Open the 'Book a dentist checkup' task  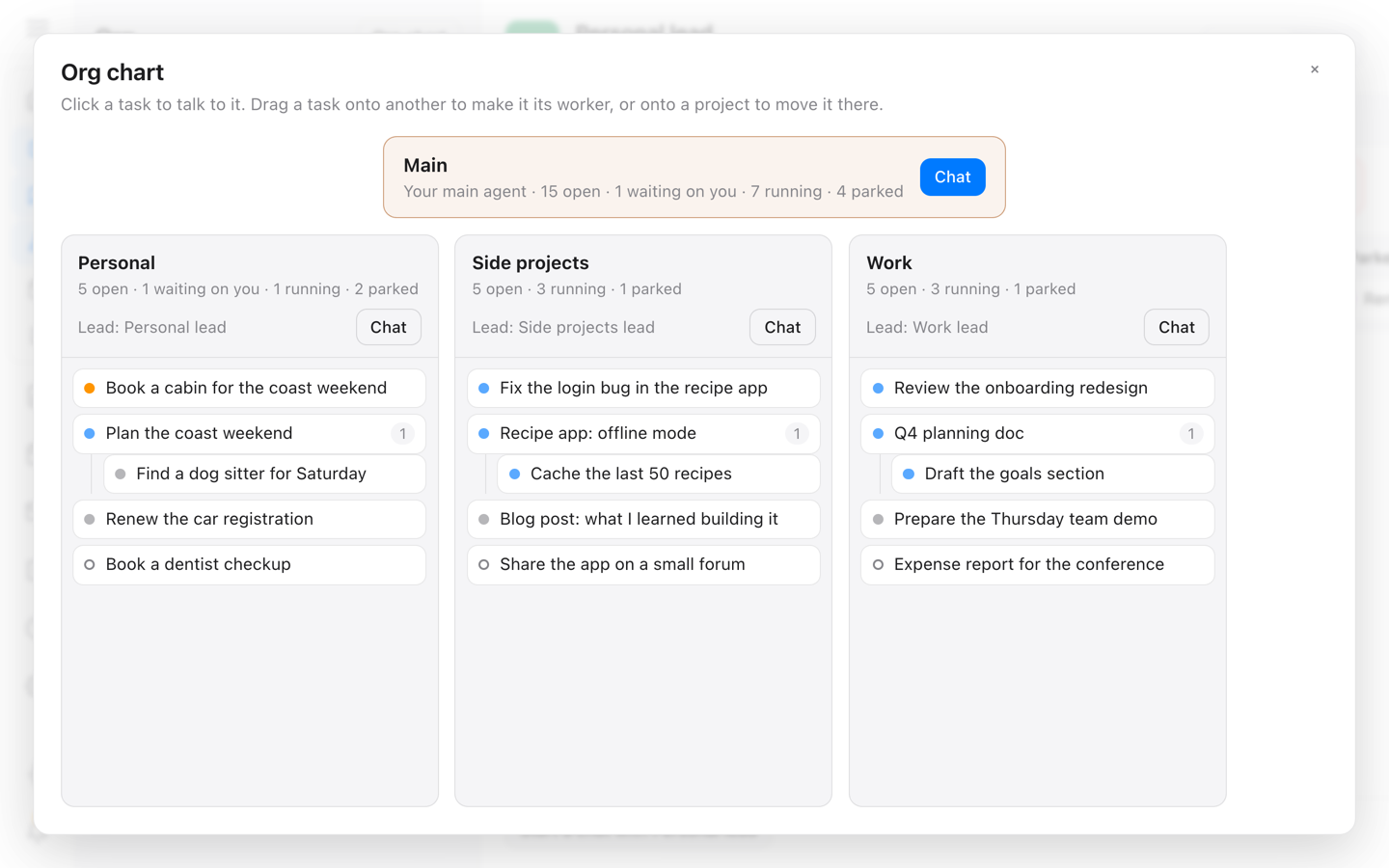pyautogui.click(x=250, y=564)
